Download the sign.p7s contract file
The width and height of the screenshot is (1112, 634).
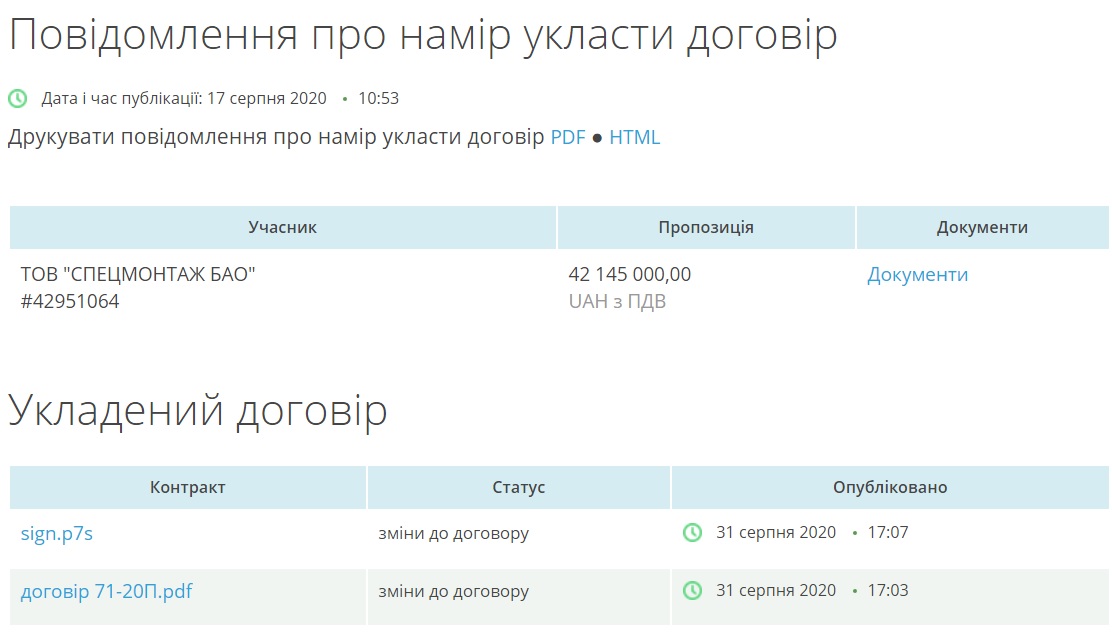(57, 534)
